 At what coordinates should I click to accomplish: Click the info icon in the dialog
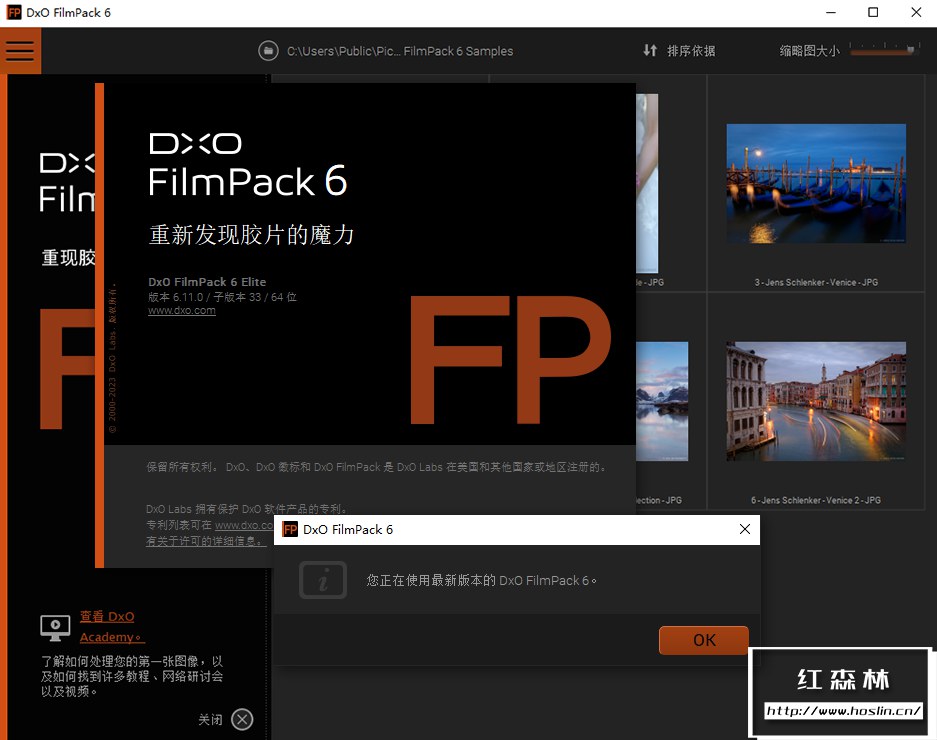[x=323, y=580]
